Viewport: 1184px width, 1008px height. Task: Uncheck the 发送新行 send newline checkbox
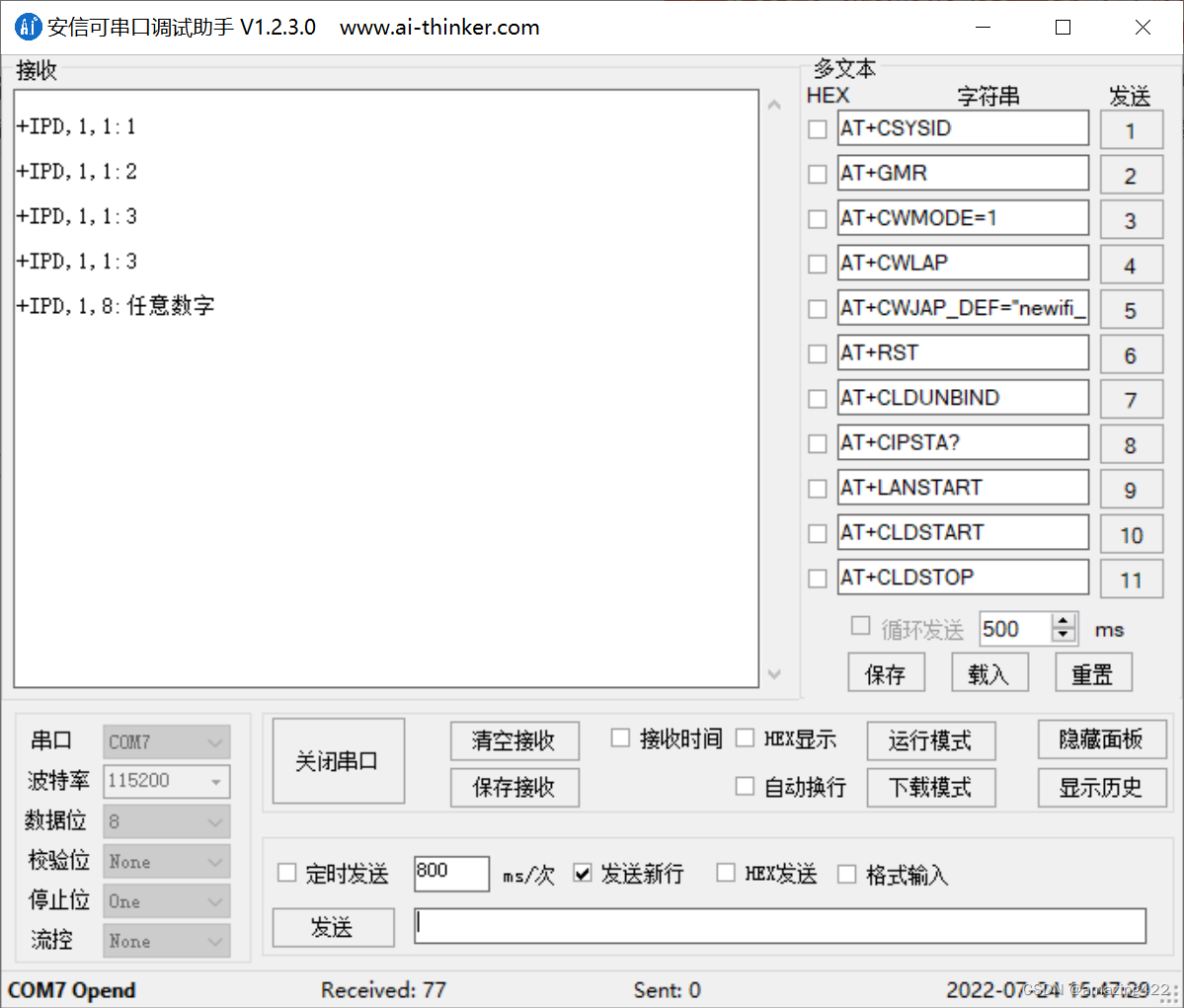(x=583, y=873)
